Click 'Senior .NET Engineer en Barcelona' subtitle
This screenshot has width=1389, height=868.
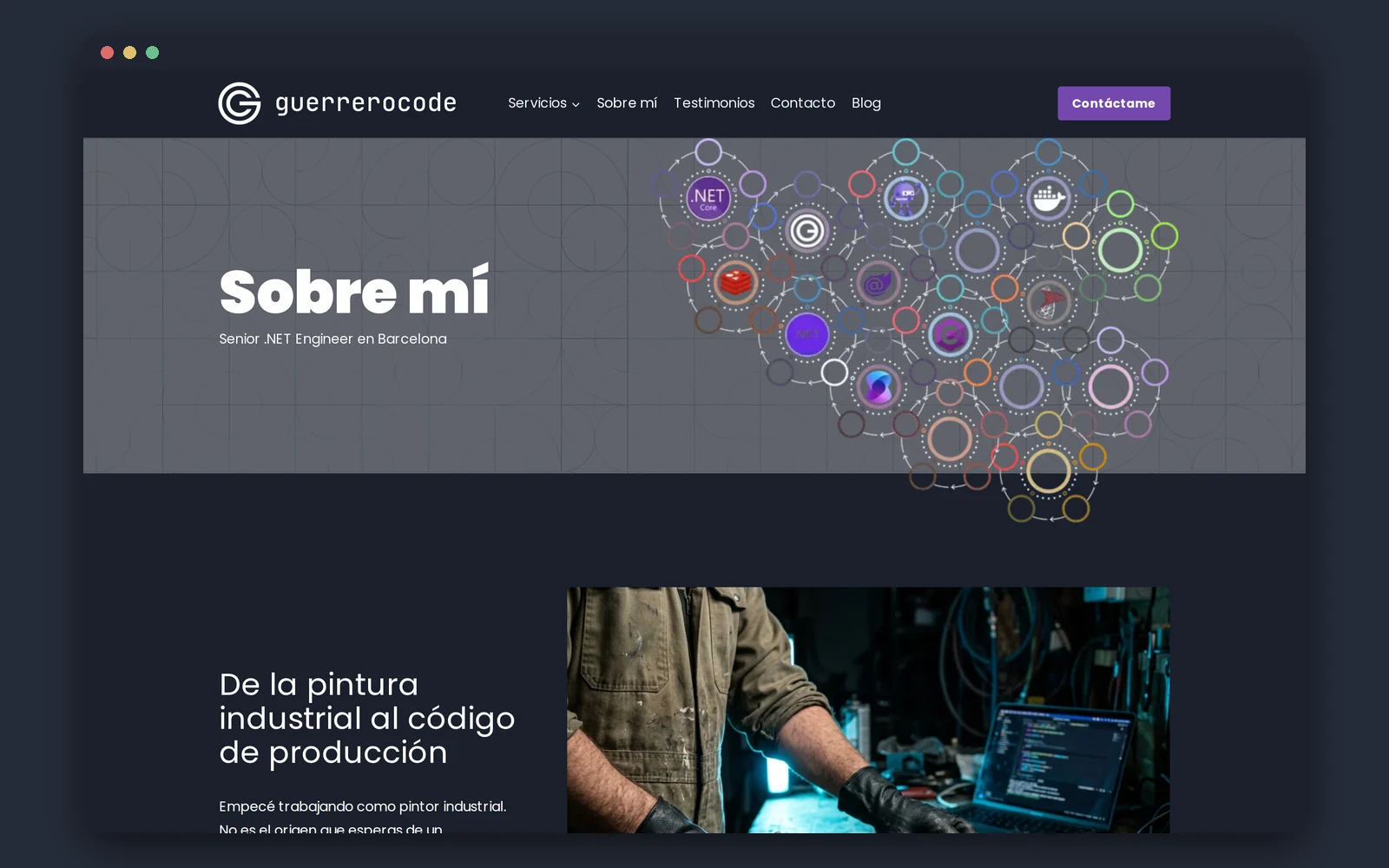tap(332, 339)
